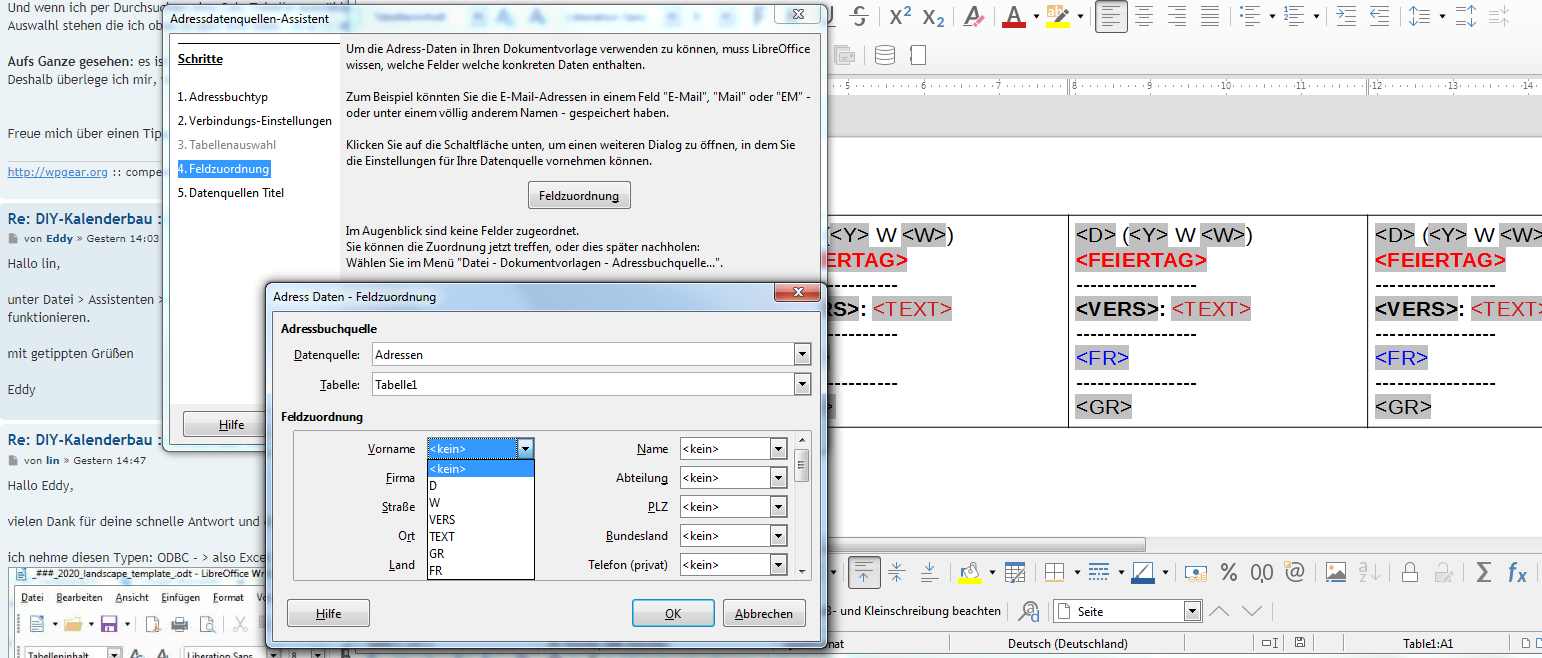Click the Strikethrough formatting icon

tap(859, 16)
